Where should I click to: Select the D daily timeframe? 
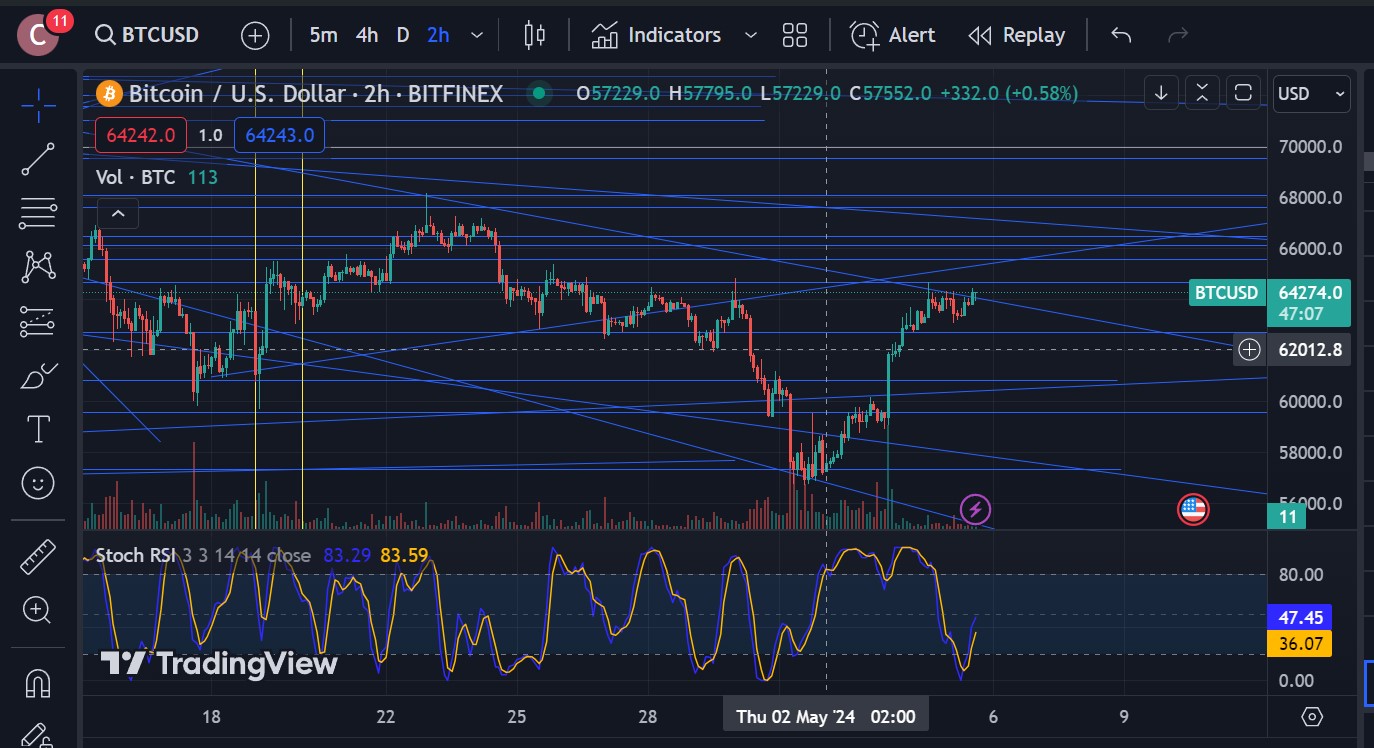403,35
